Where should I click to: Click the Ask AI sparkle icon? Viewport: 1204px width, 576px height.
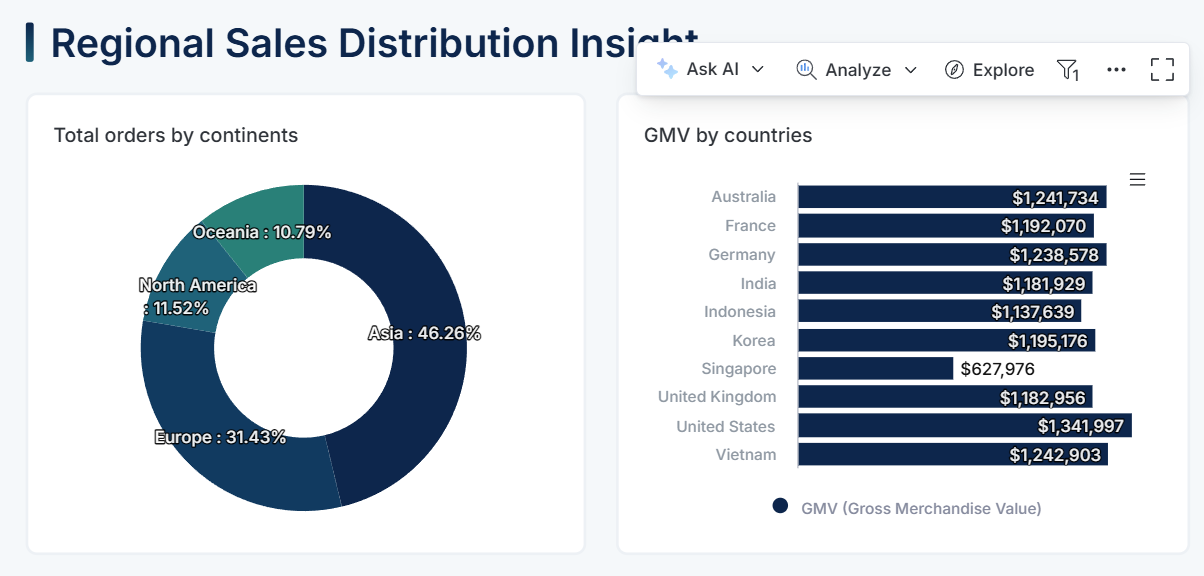point(667,69)
